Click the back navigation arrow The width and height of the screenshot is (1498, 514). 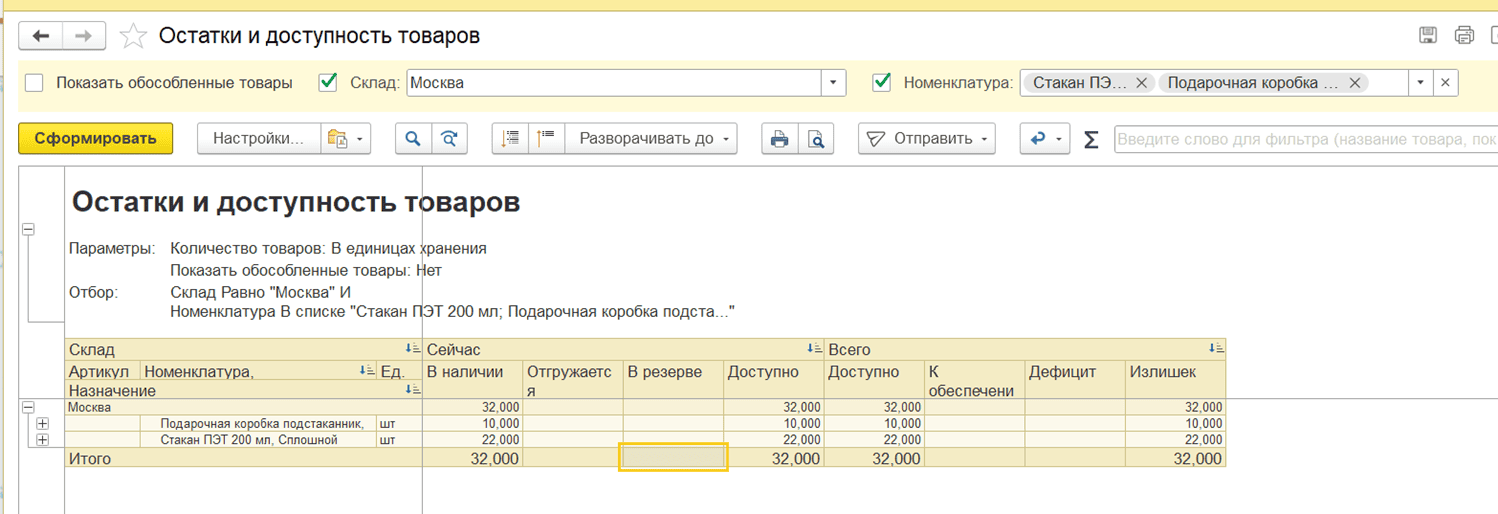pos(41,36)
